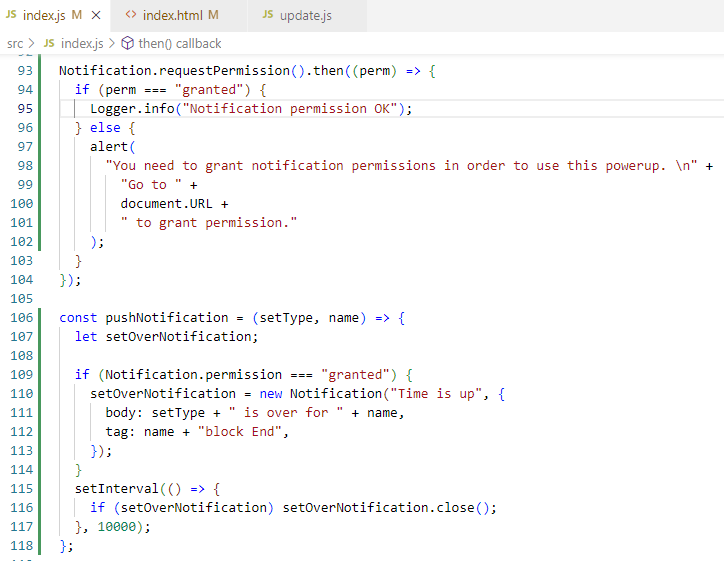Click the 'else' keyword on line 96
The height and width of the screenshot is (561, 724).
pyautogui.click(x=105, y=128)
